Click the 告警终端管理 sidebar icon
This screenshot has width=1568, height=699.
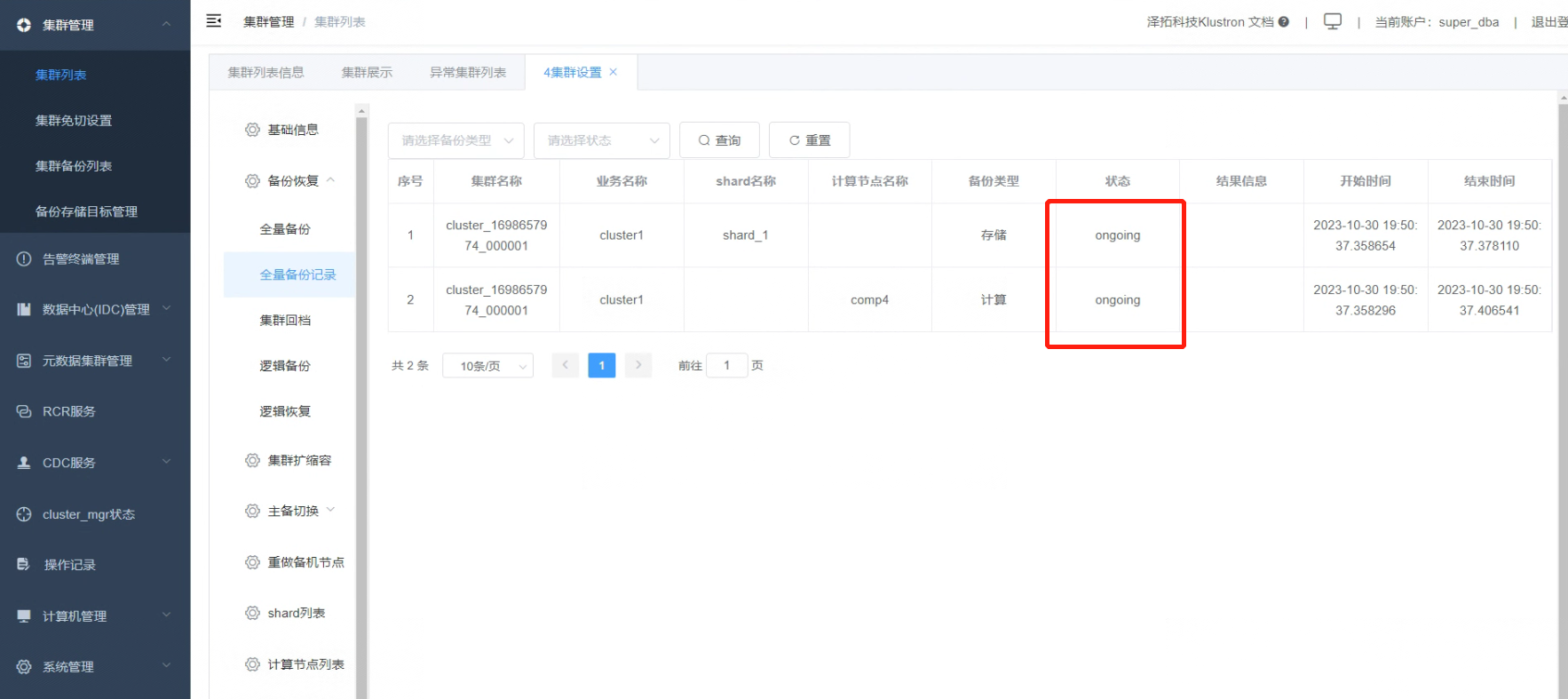pos(24,259)
